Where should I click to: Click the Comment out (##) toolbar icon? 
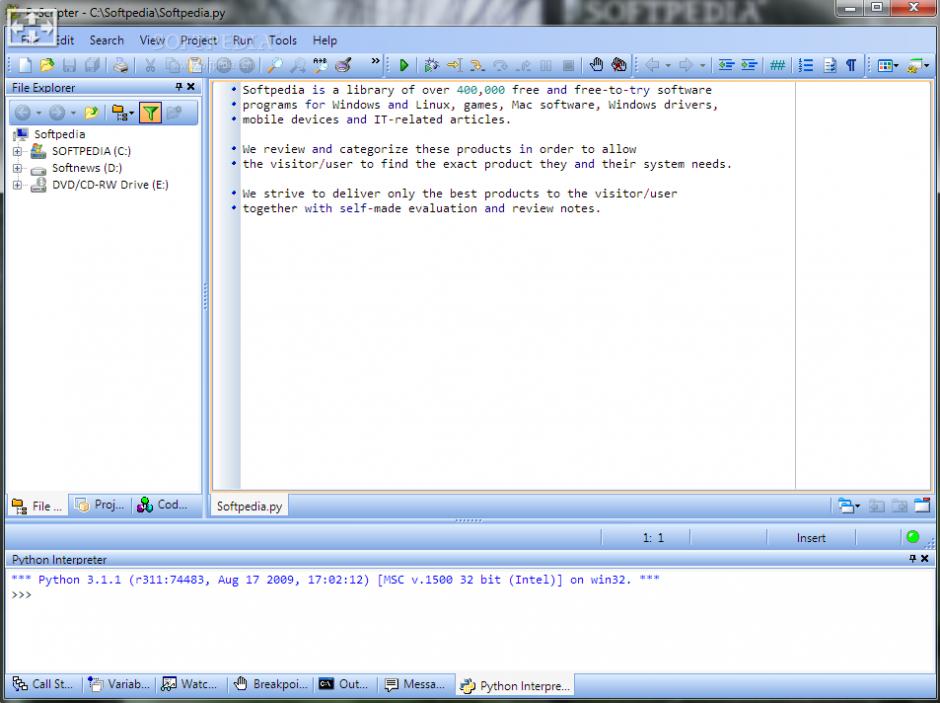click(777, 66)
